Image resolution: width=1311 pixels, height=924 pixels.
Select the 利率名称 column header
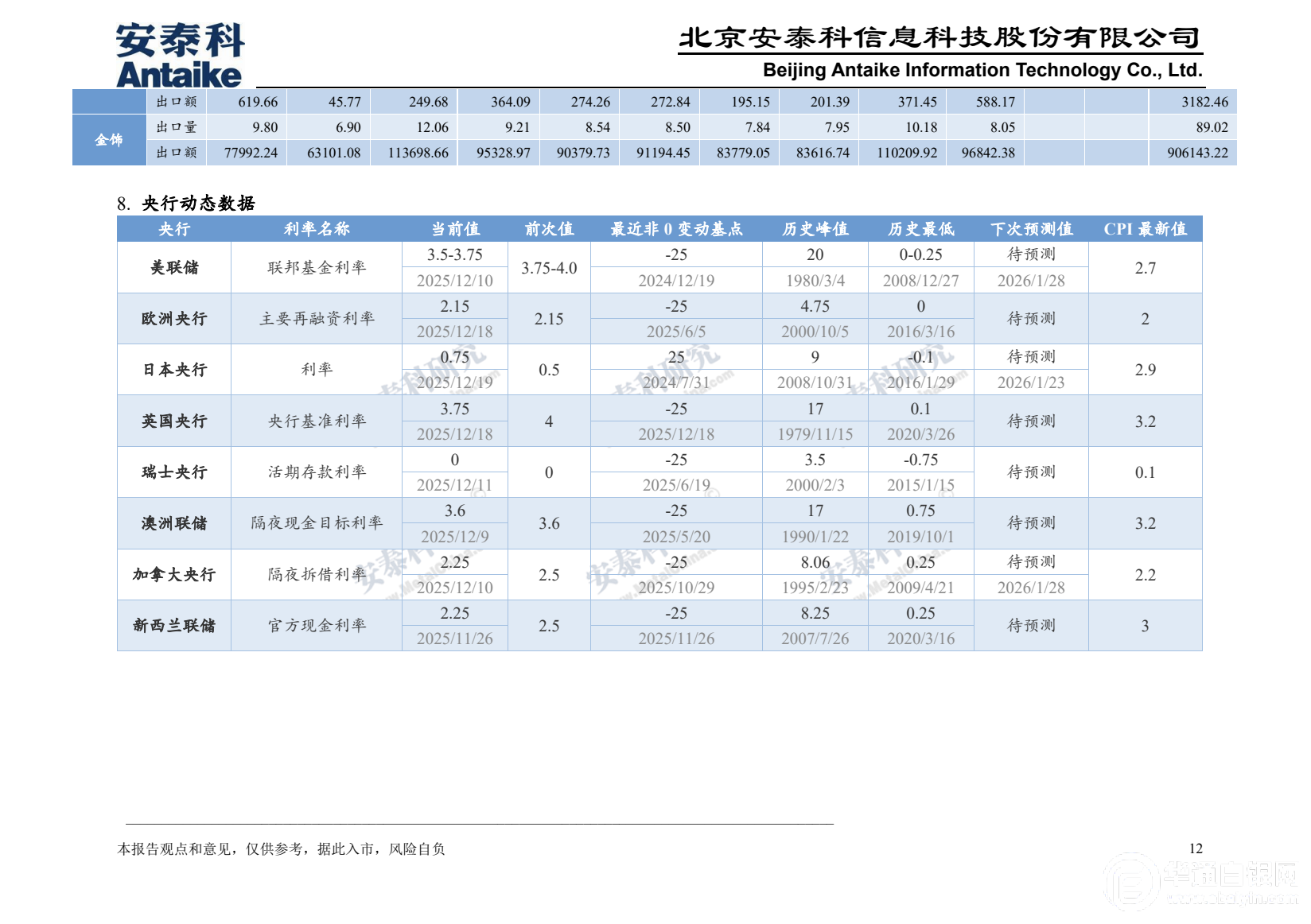[x=317, y=229]
